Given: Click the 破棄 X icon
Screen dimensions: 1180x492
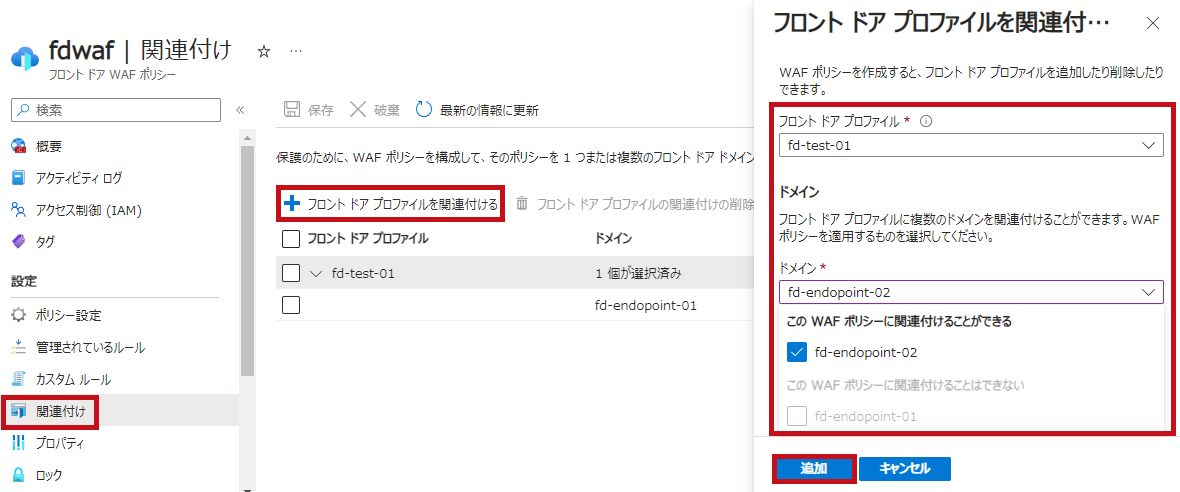Looking at the screenshot, I should tap(358, 110).
